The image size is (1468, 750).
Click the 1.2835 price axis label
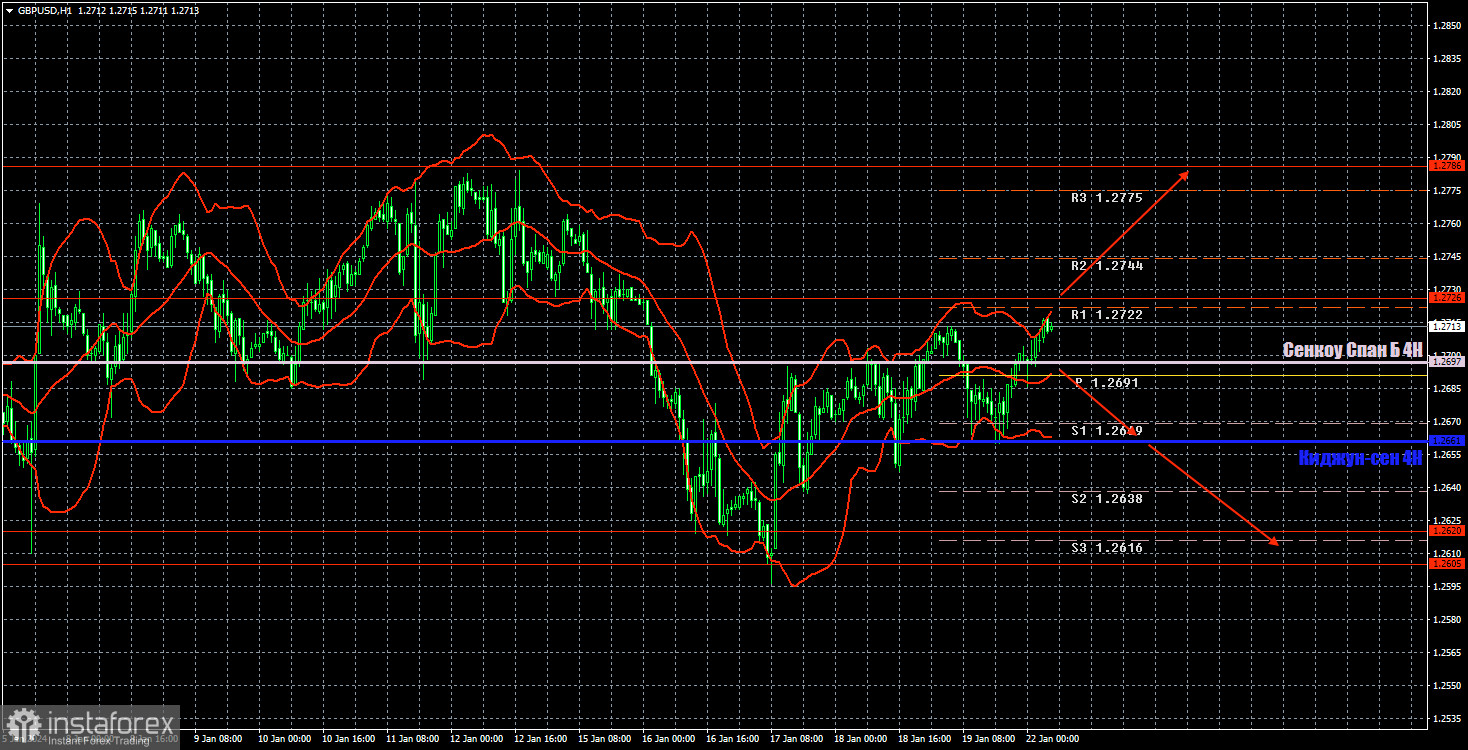(x=1447, y=58)
